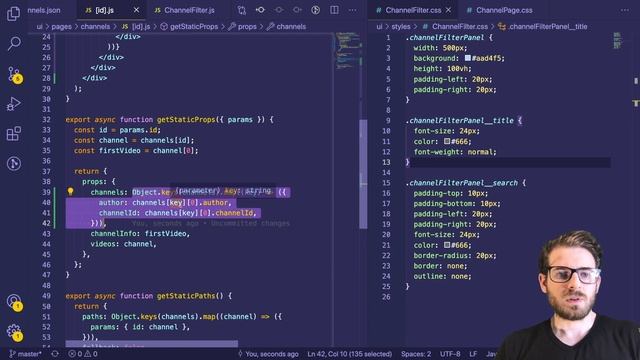Click the sync changes icon in status bar
The height and width of the screenshot is (360, 640).
click(x=55, y=354)
